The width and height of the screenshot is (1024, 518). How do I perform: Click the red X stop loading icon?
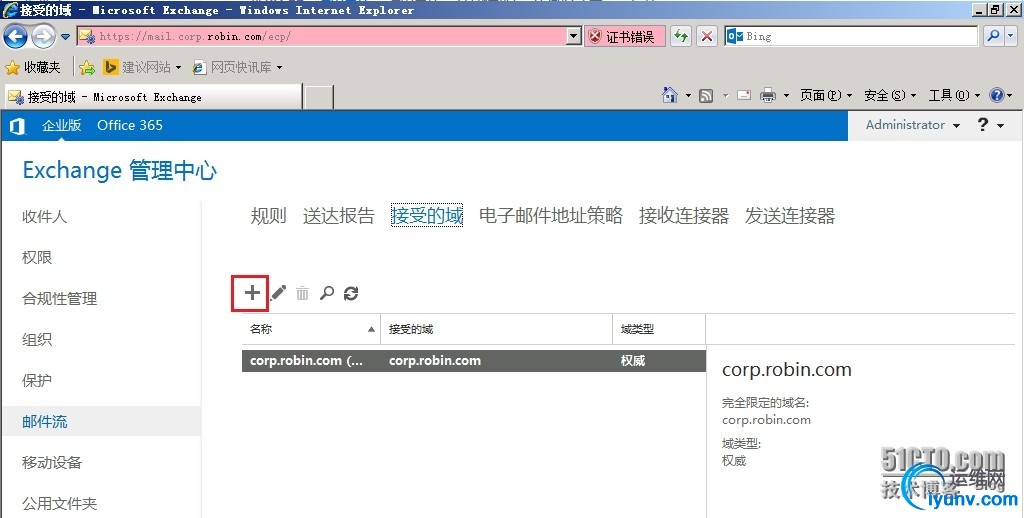pos(707,37)
